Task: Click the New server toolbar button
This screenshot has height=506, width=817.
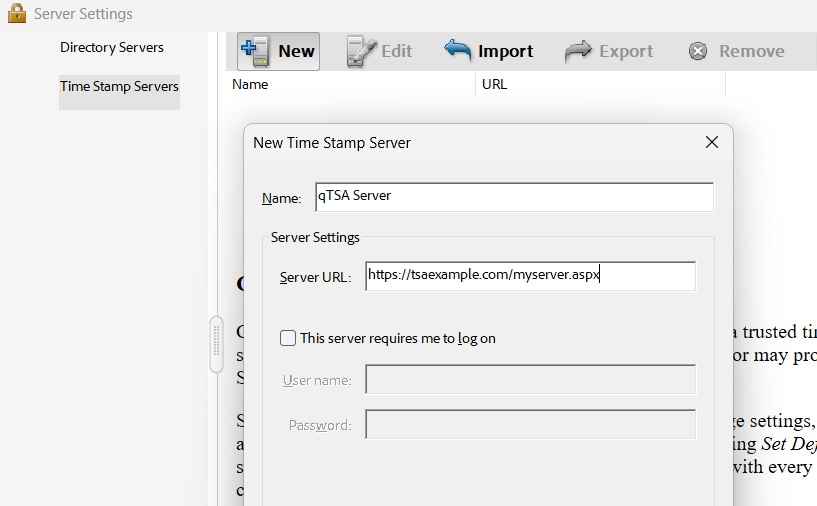Action: [x=278, y=52]
